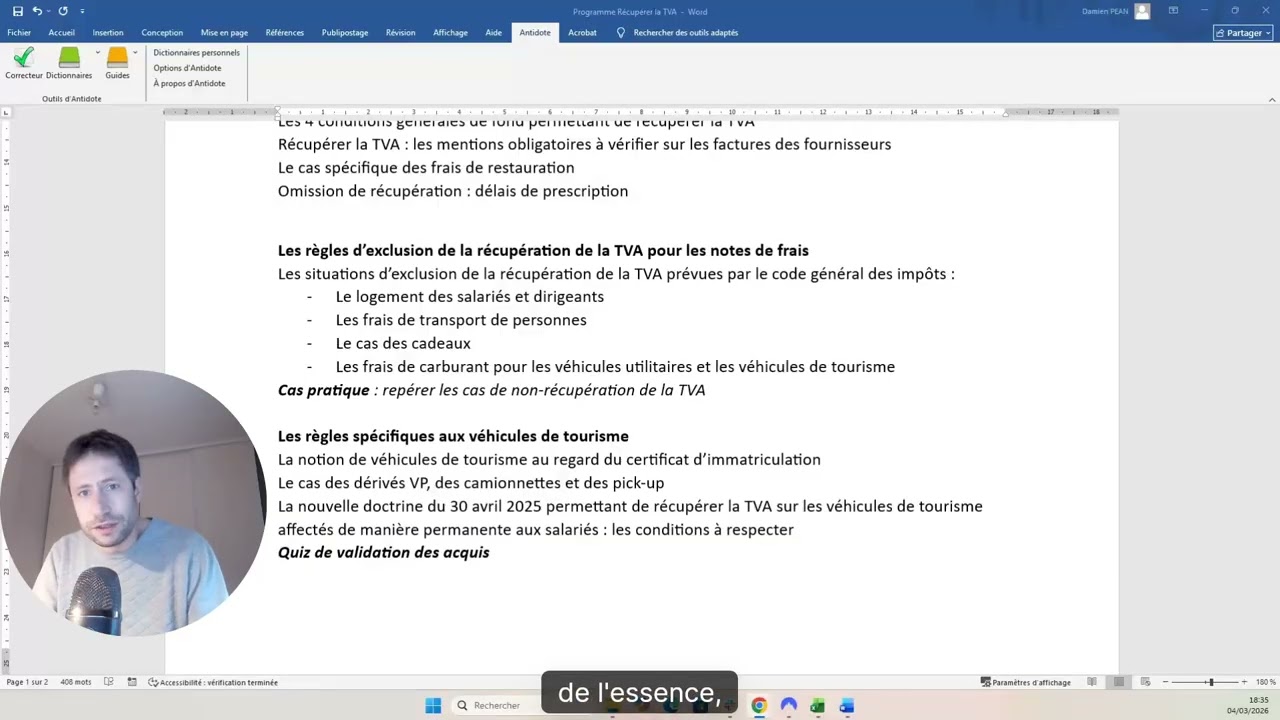Open the Fichier menu
Screen dimensions: 1280x720
19,32
